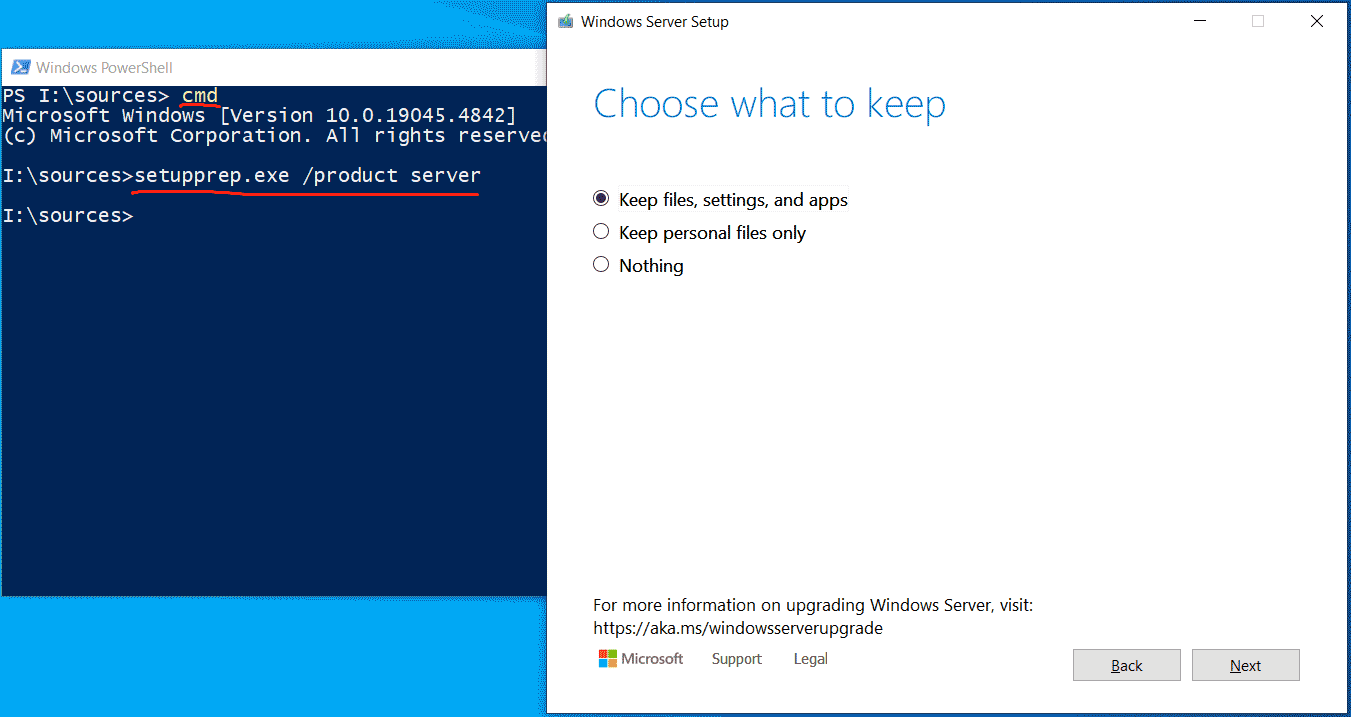Click the aka.ms/windowsserverupgrade URL text
The image size is (1351, 717).
[738, 629]
